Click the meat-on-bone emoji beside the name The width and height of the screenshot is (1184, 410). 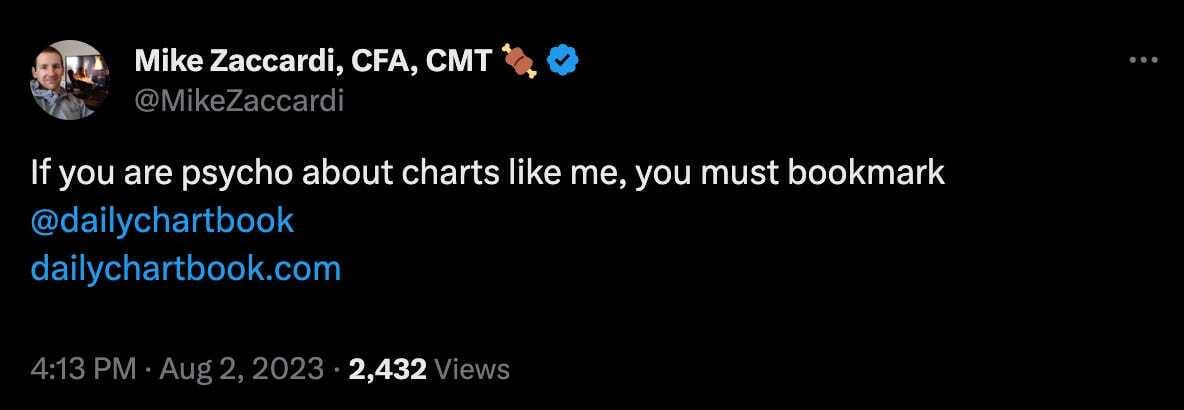520,62
